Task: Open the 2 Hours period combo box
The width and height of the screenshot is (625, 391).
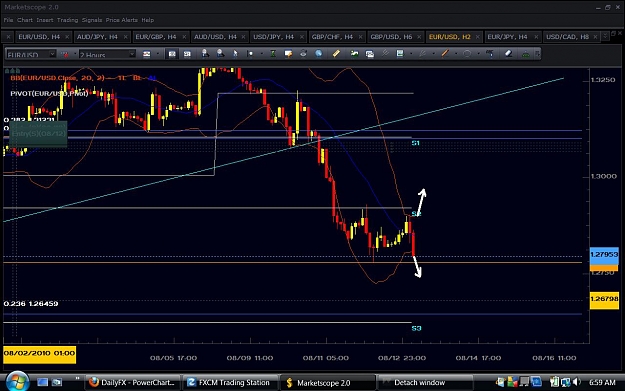Action: coord(107,54)
